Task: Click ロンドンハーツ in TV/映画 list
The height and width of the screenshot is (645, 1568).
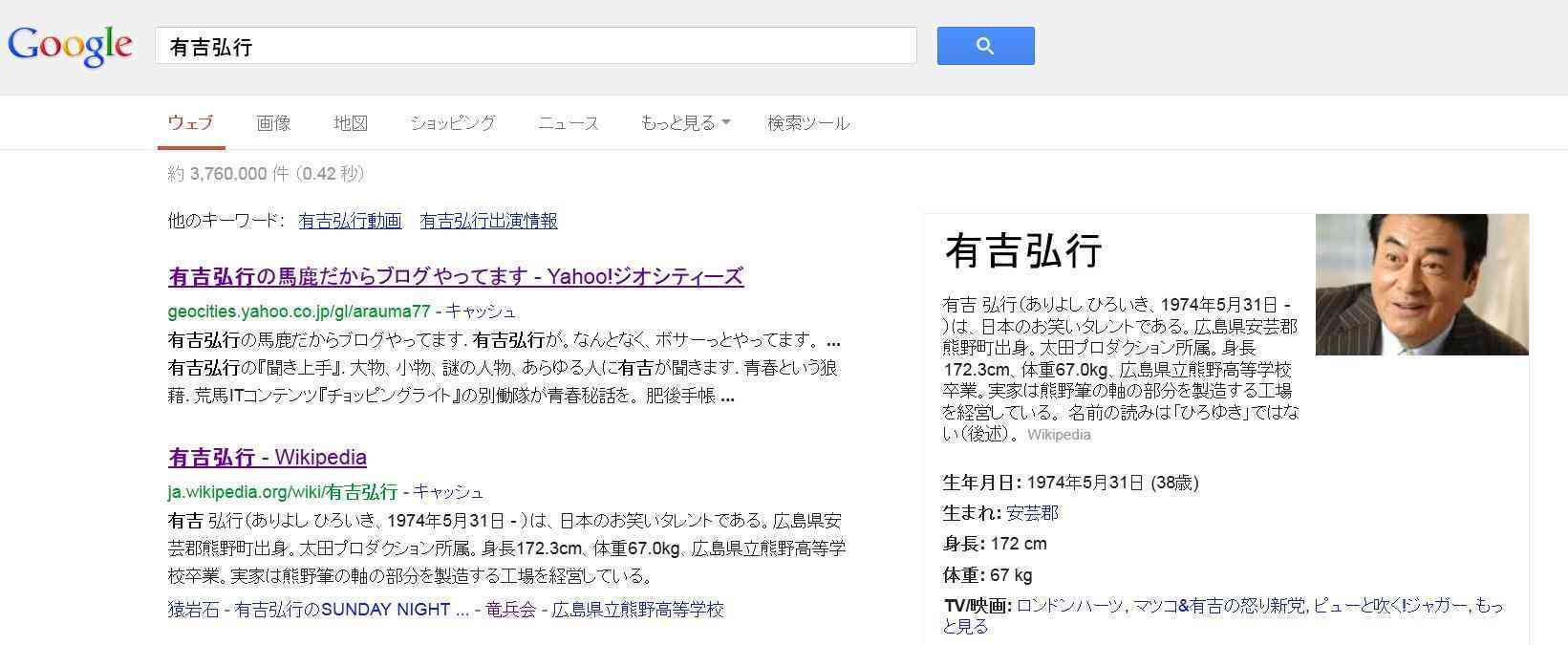Action: 1070,605
